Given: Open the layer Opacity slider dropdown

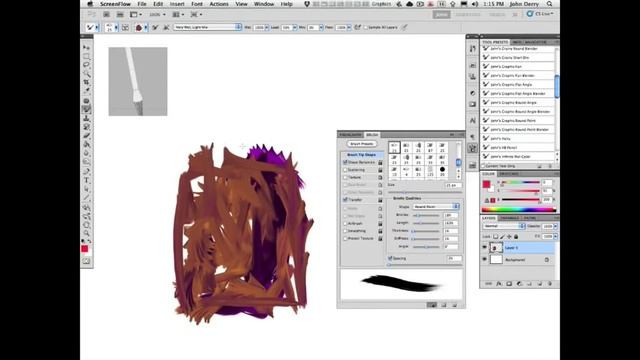Looking at the screenshot, I should [x=555, y=226].
